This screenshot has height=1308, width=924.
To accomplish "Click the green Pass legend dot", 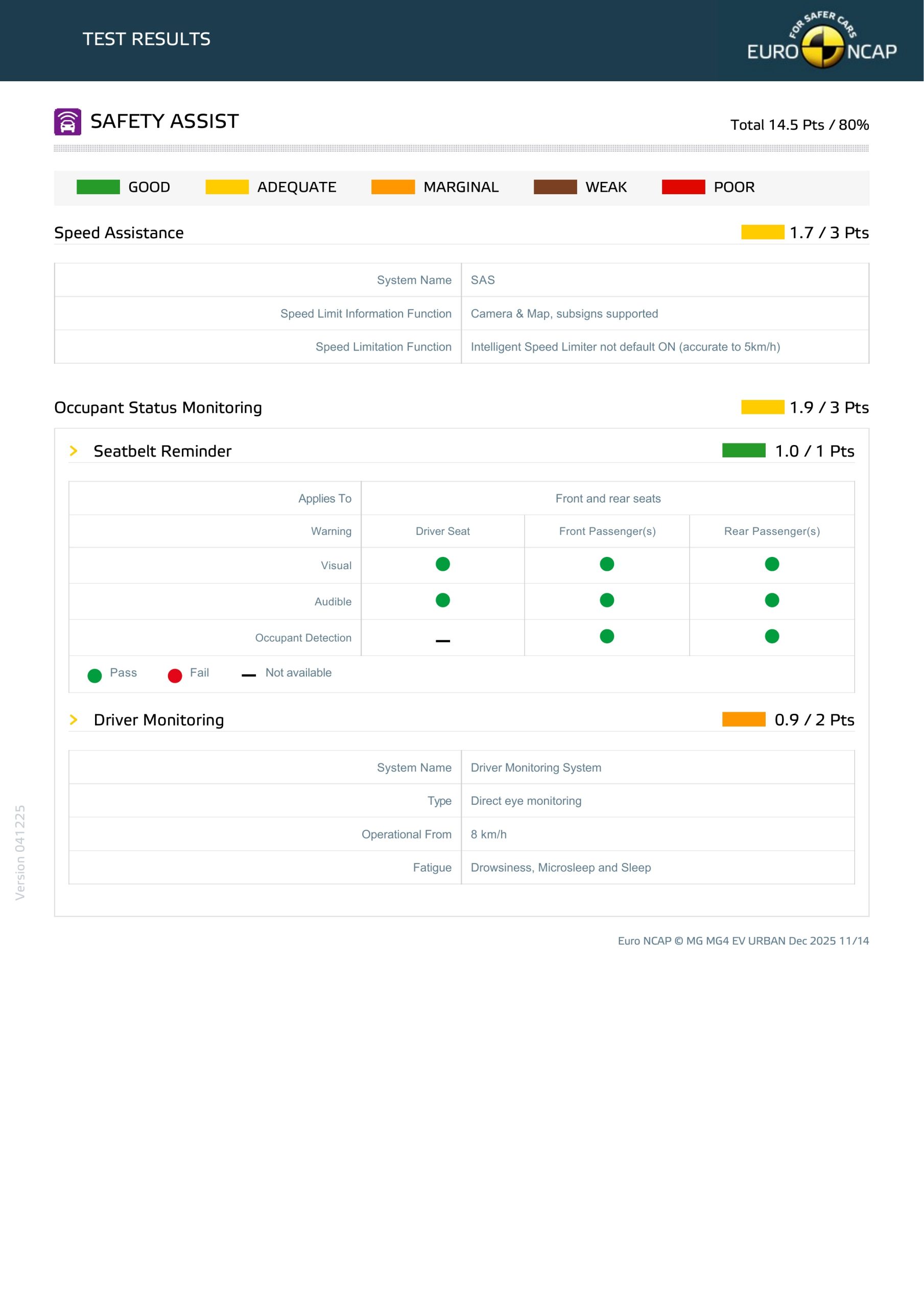I will pyautogui.click(x=94, y=675).
